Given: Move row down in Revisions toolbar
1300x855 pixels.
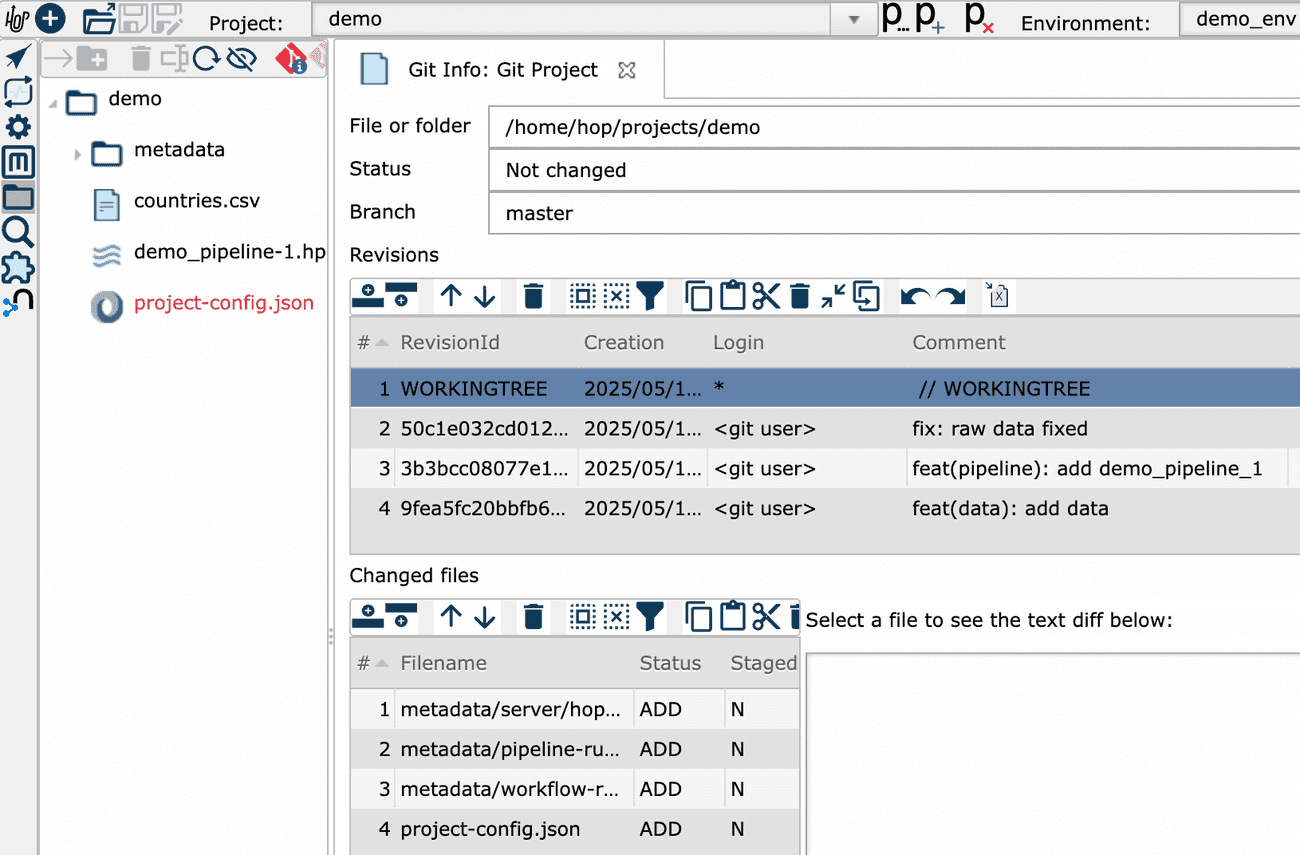Looking at the screenshot, I should click(485, 295).
